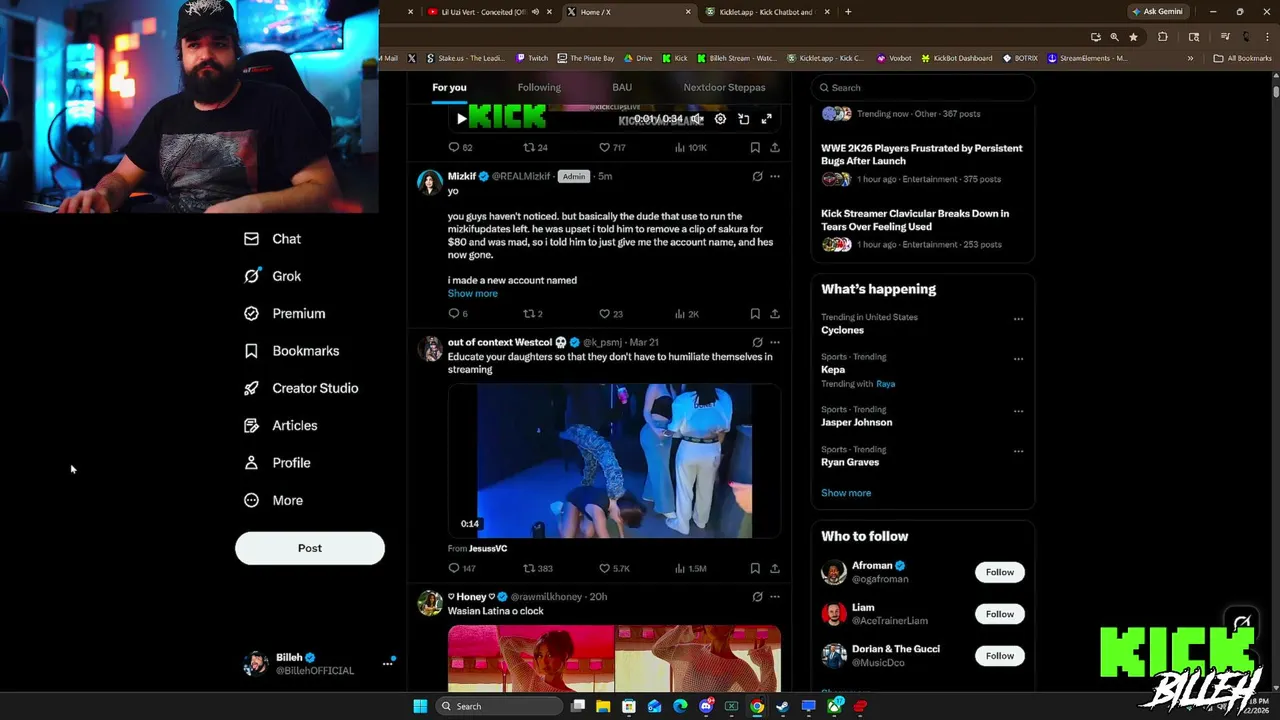This screenshot has height=720, width=1280.
Task: Open Chrome extensions puzzle icon
Action: point(1162,37)
